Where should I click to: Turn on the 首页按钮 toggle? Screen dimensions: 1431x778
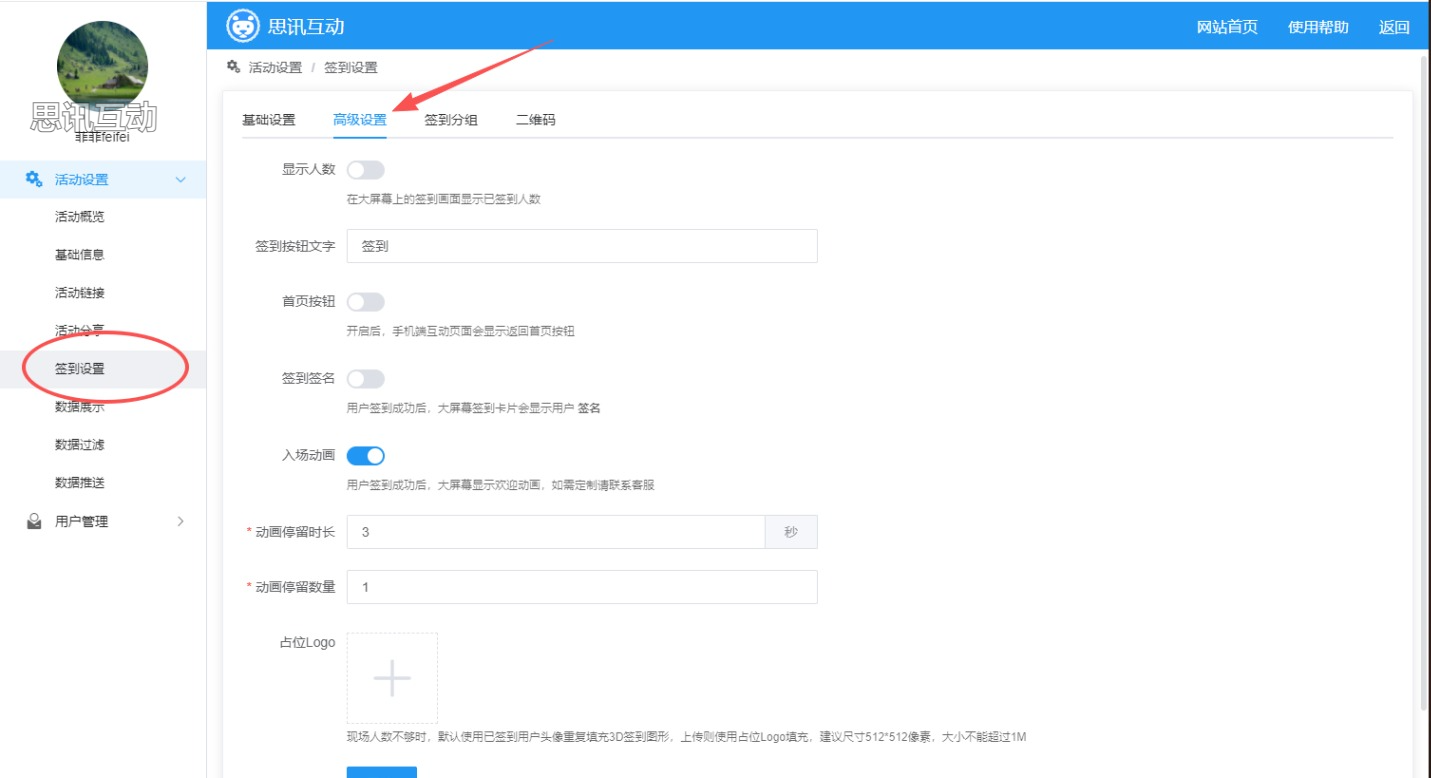365,302
